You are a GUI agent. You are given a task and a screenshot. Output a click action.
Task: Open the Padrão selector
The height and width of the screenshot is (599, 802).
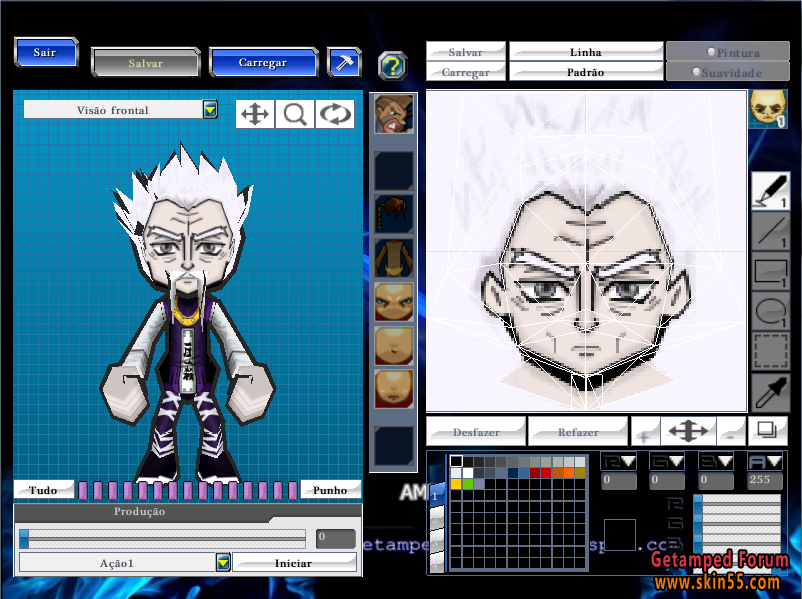tap(586, 72)
